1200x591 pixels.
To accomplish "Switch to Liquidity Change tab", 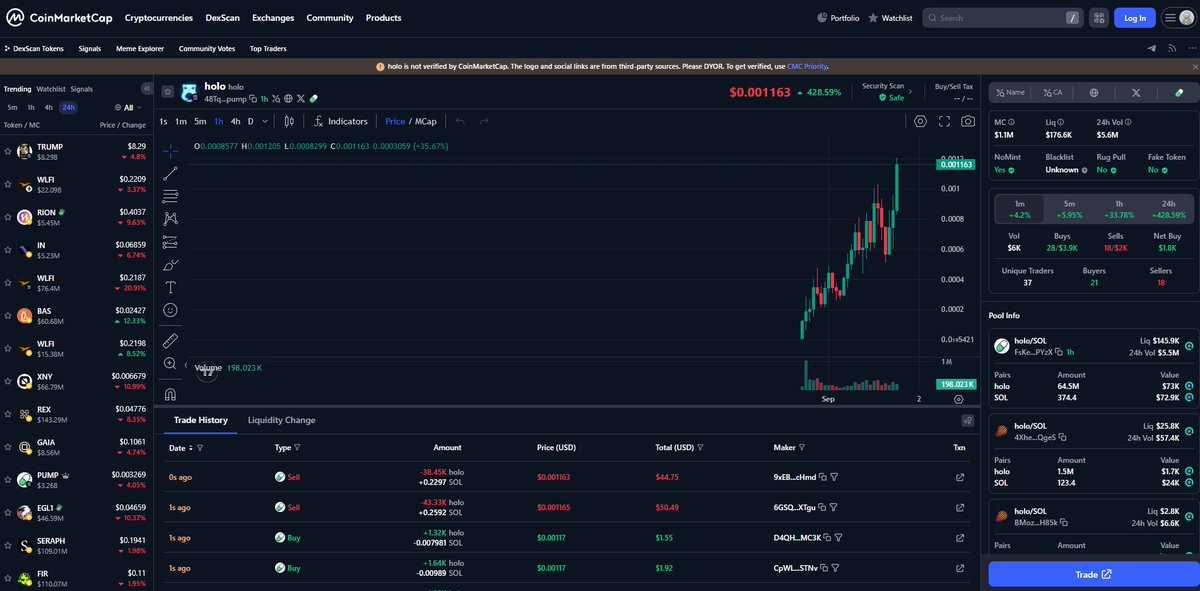I will 282,420.
